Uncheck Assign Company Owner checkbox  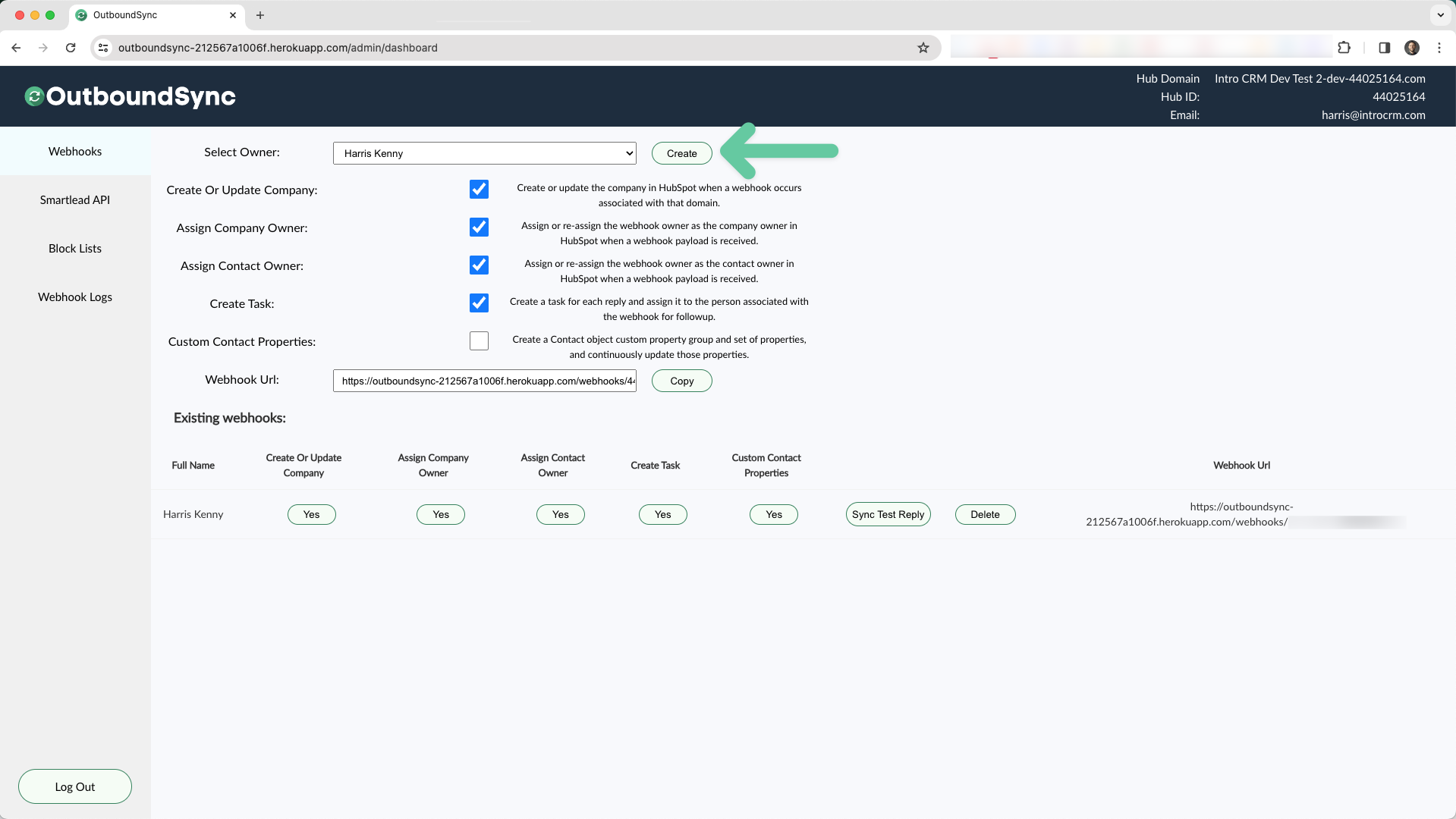click(x=479, y=227)
